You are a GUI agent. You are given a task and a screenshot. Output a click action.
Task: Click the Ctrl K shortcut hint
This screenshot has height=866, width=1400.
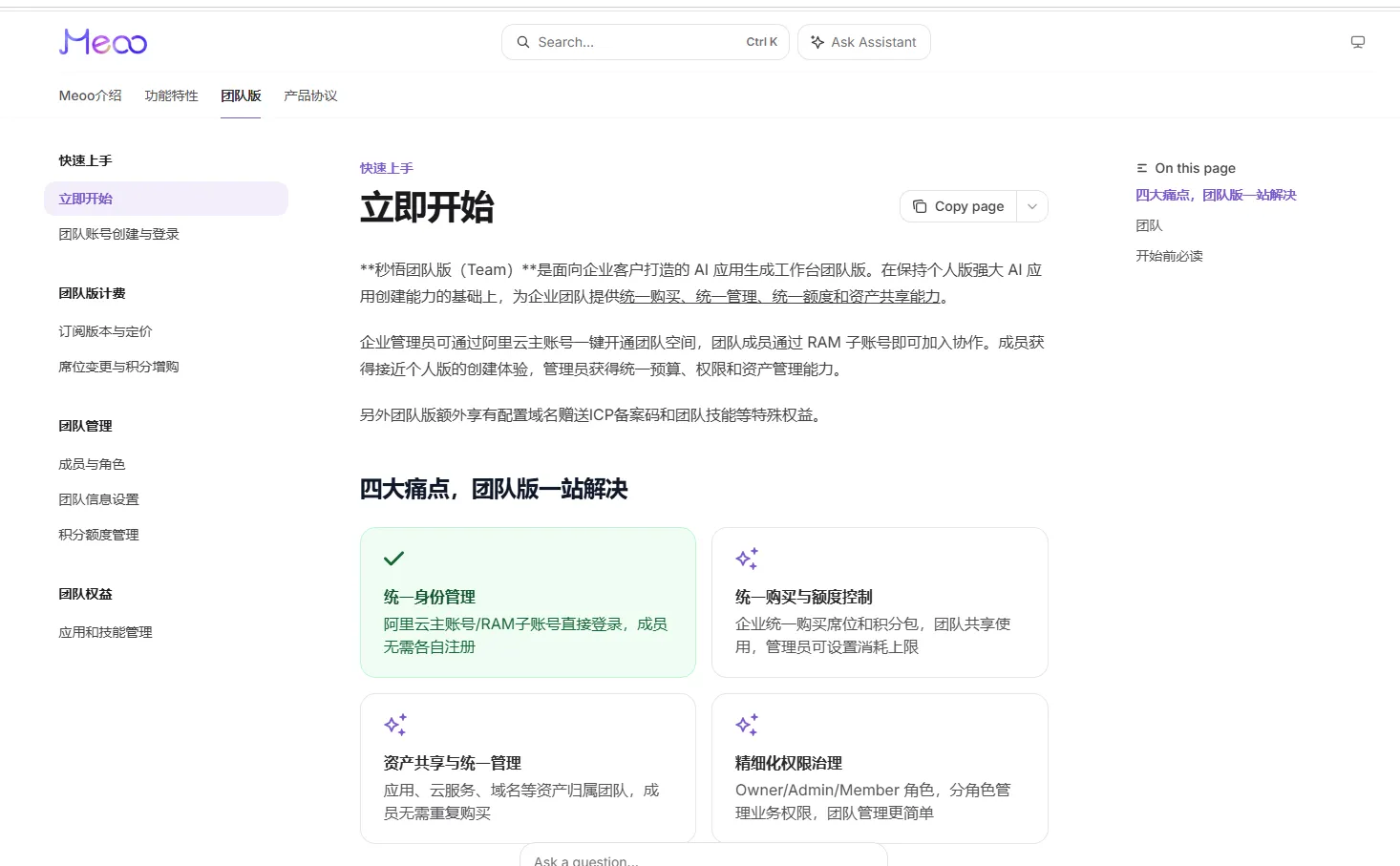click(761, 42)
